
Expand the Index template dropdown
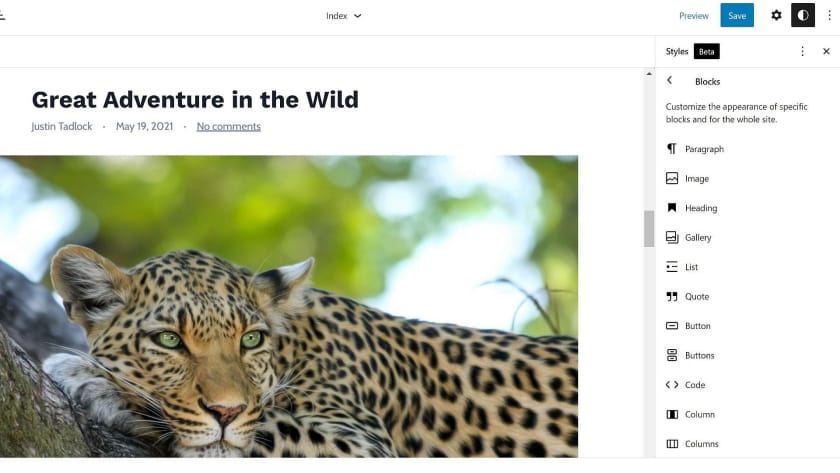pyautogui.click(x=343, y=16)
